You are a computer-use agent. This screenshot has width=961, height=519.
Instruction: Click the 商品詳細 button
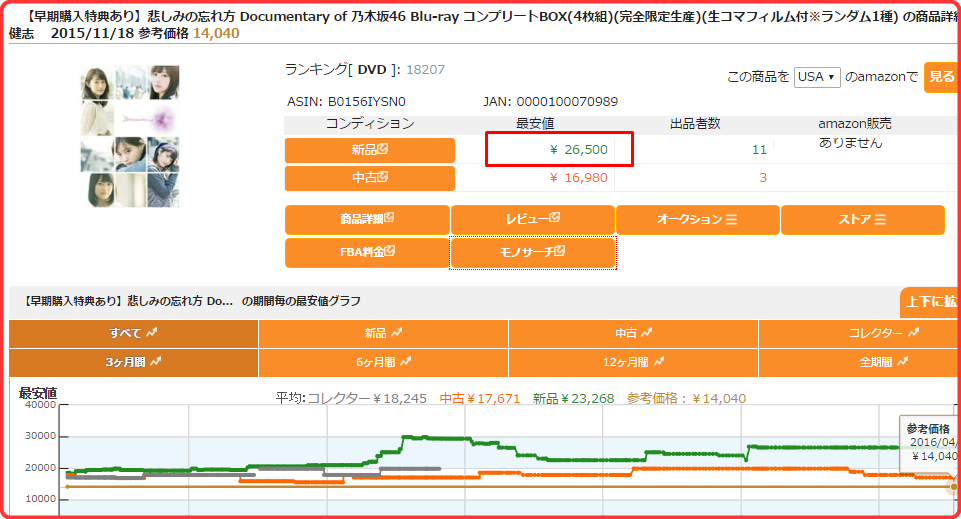pos(367,219)
